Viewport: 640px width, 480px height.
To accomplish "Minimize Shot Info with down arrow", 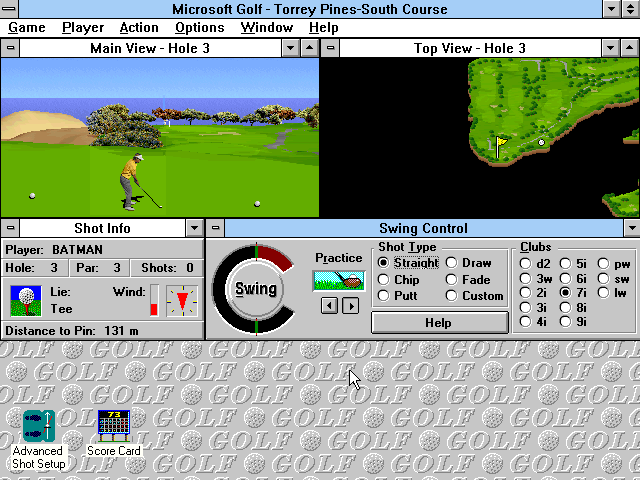I will (195, 228).
